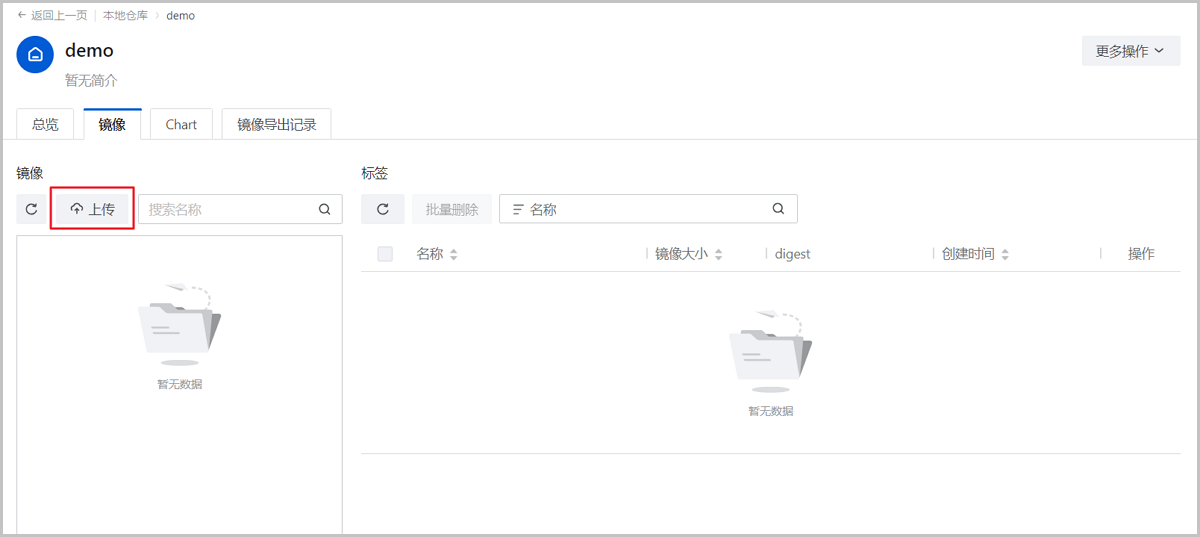Switch to the 总览 tab
The width and height of the screenshot is (1200, 537).
pyautogui.click(x=45, y=125)
